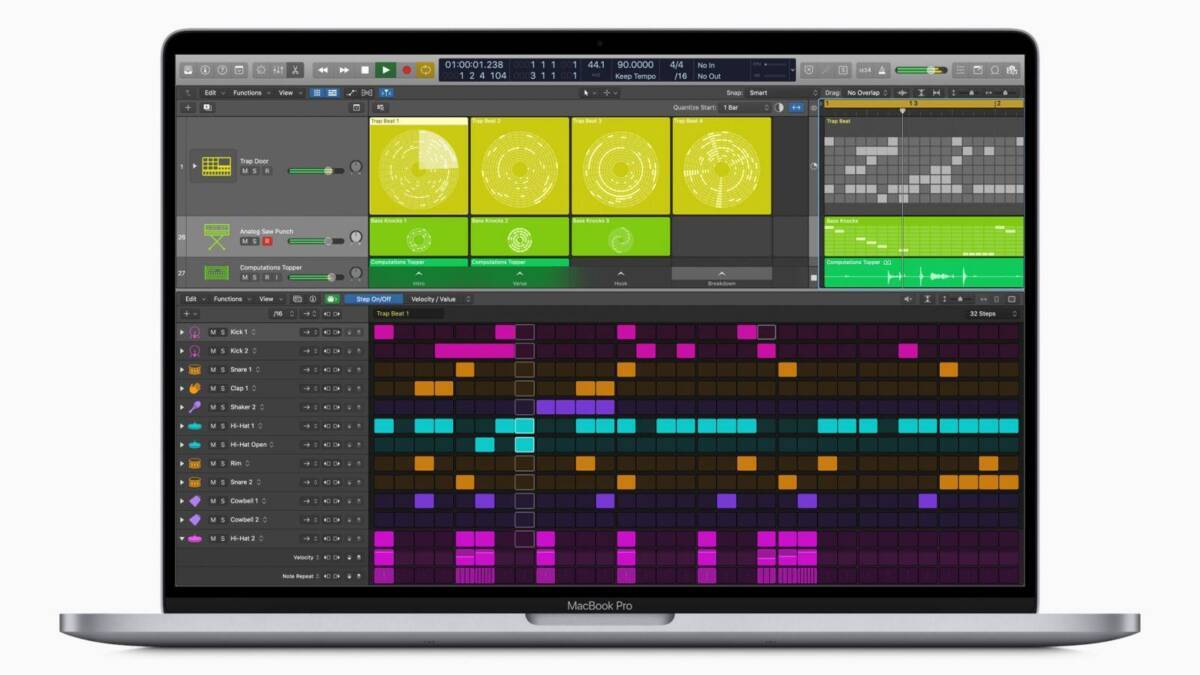This screenshot has height=675, width=1200.
Task: Select the Step On/Off edit mode
Action: tap(374, 299)
